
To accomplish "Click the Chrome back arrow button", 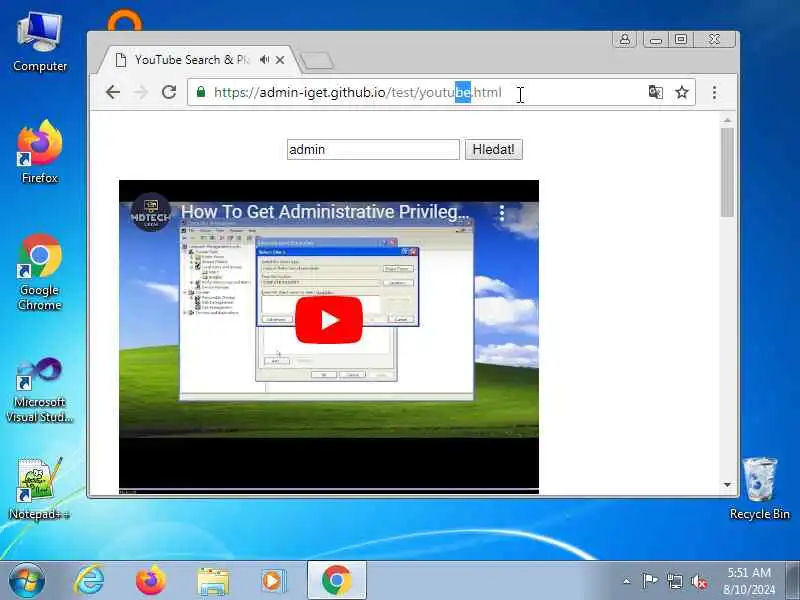I will tap(113, 92).
